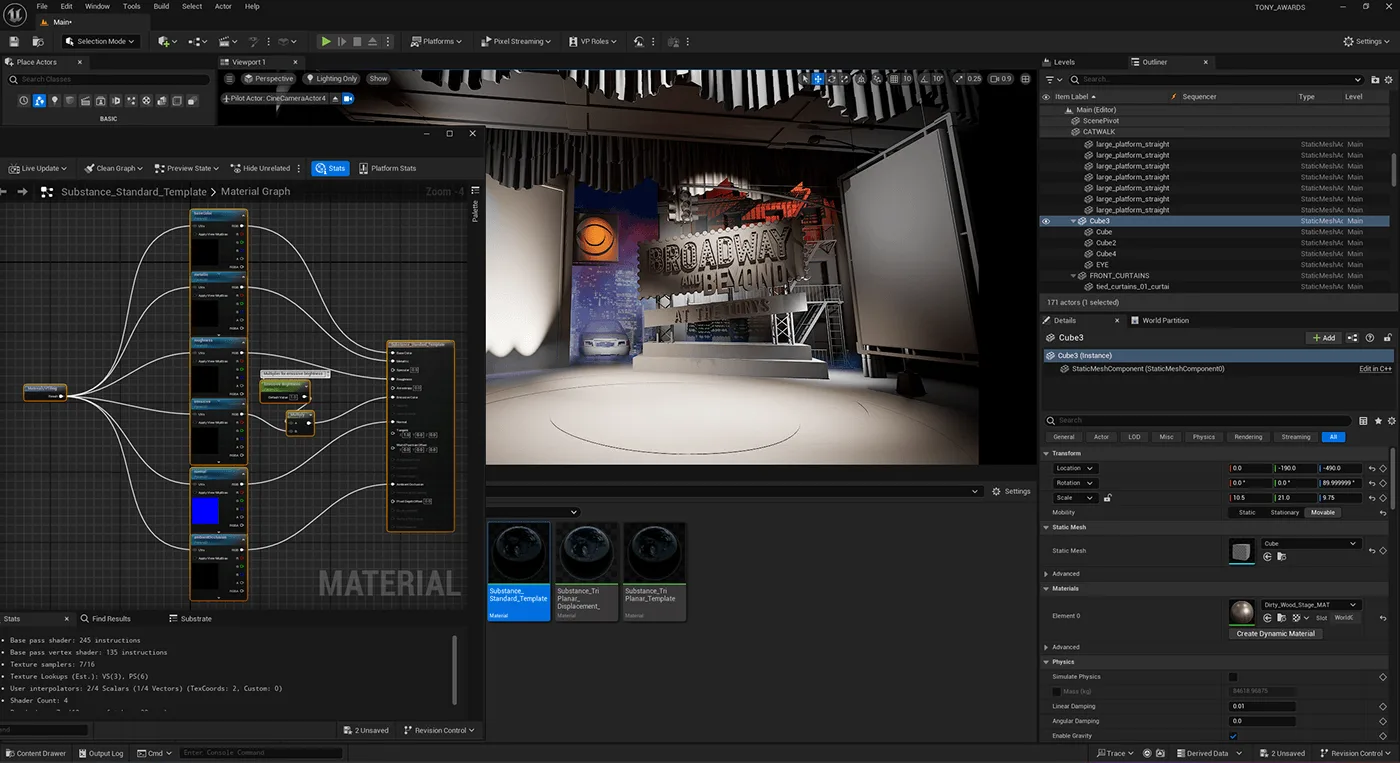
Task: Click the Add component button
Action: click(1324, 338)
